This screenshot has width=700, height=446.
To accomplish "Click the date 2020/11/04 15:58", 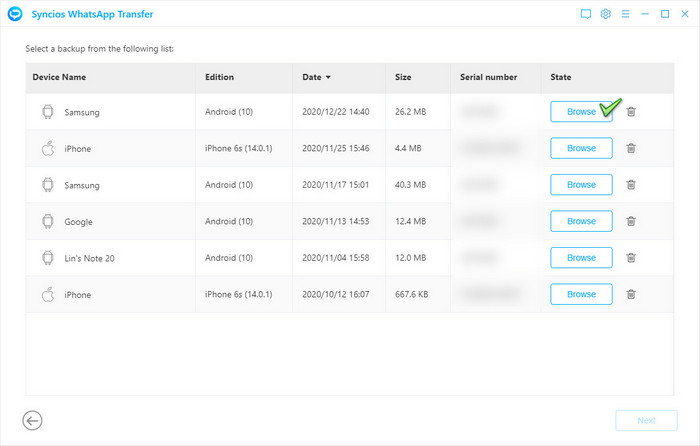I will click(x=336, y=258).
